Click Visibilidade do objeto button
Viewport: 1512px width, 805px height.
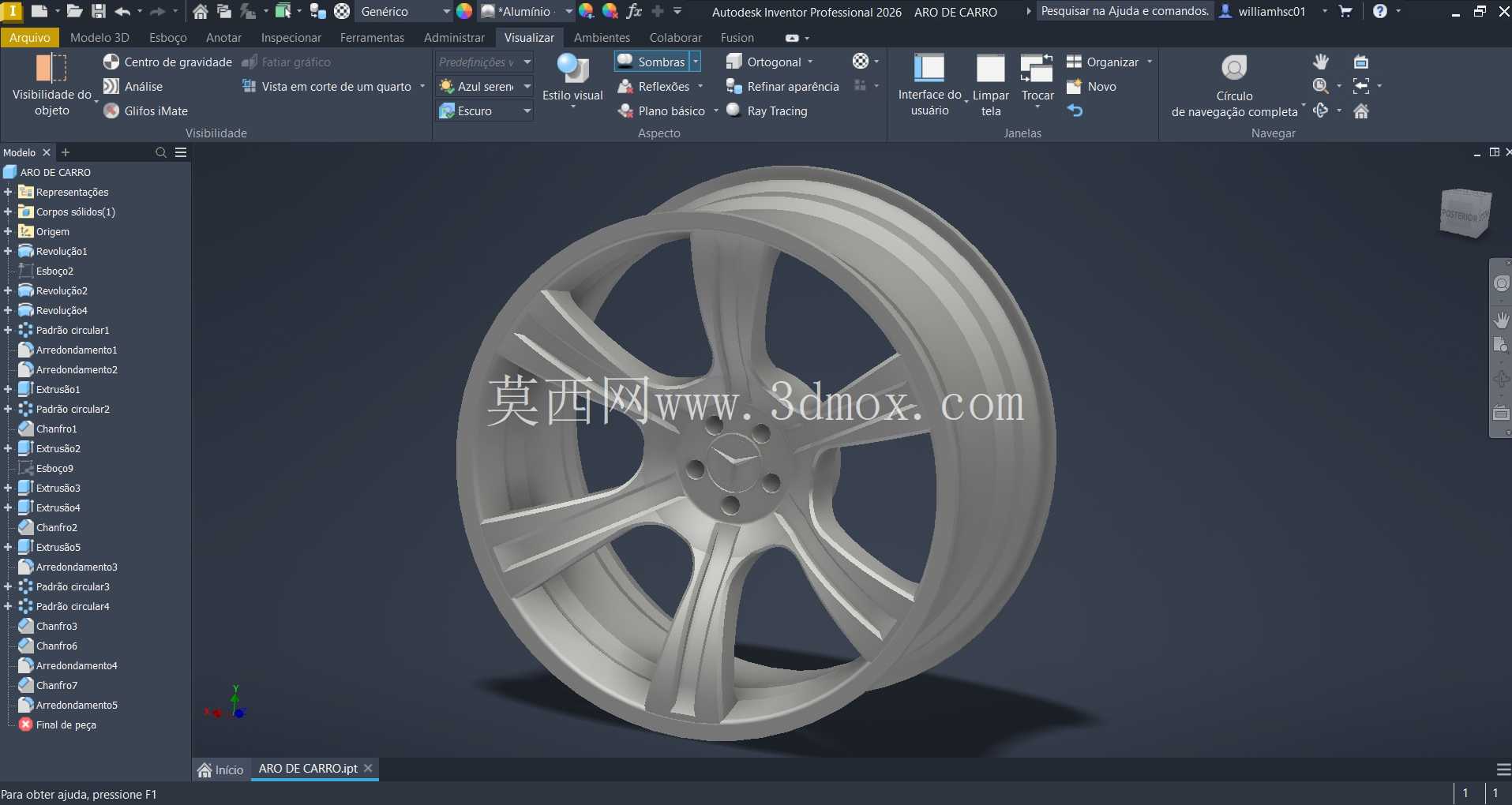[x=52, y=85]
